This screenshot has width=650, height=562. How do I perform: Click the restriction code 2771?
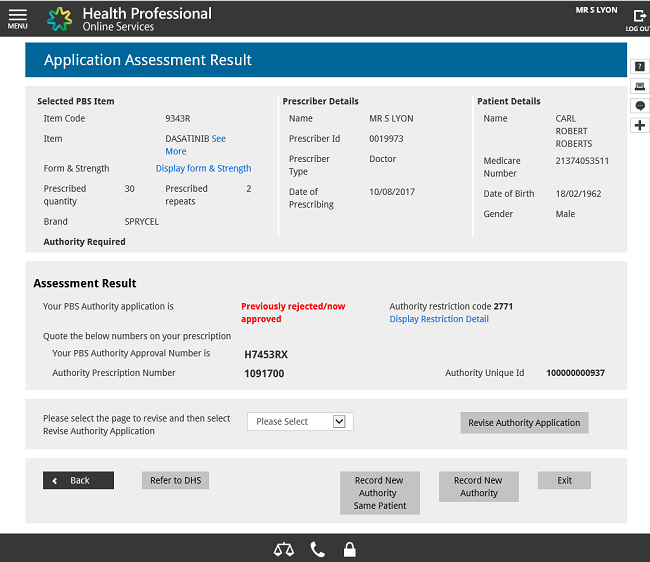click(503, 306)
